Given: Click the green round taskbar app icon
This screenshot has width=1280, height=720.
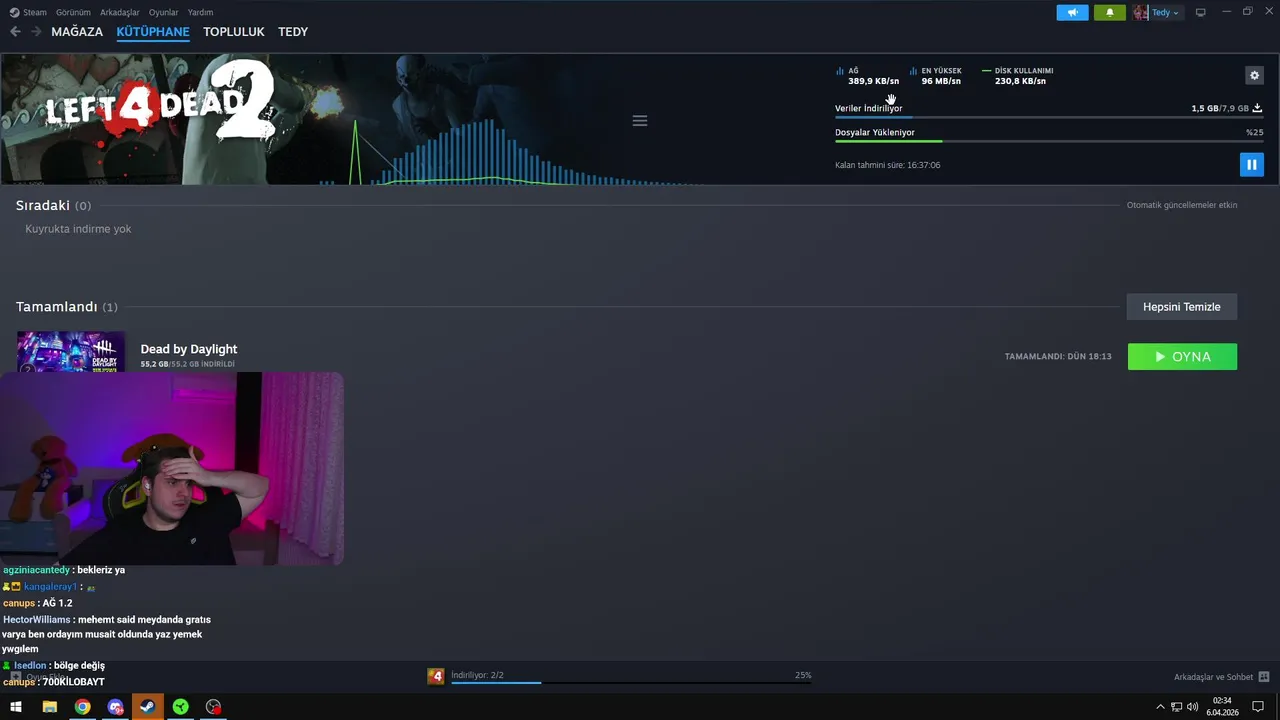Looking at the screenshot, I should coord(181,707).
